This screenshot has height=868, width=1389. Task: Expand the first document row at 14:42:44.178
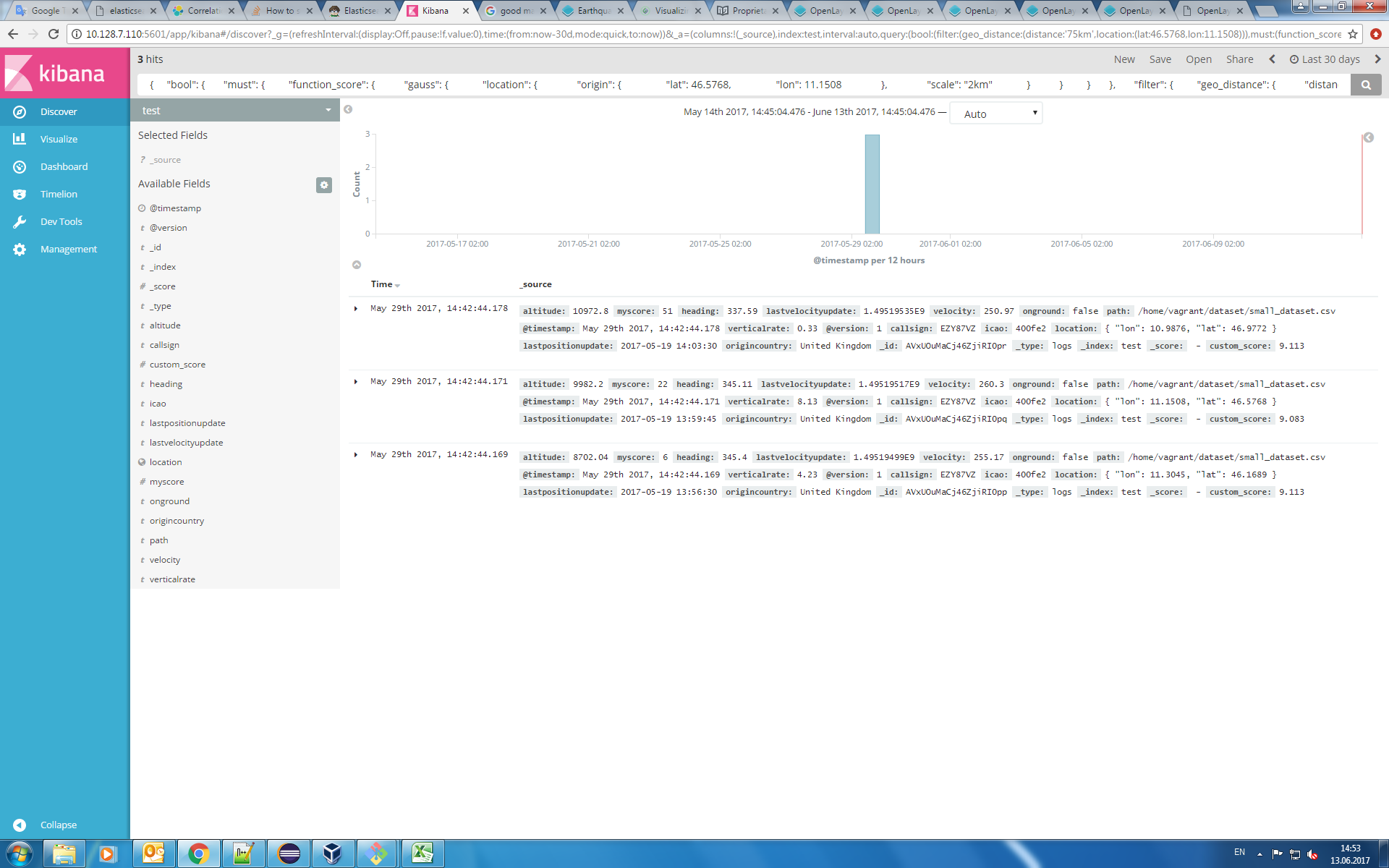[x=356, y=309]
